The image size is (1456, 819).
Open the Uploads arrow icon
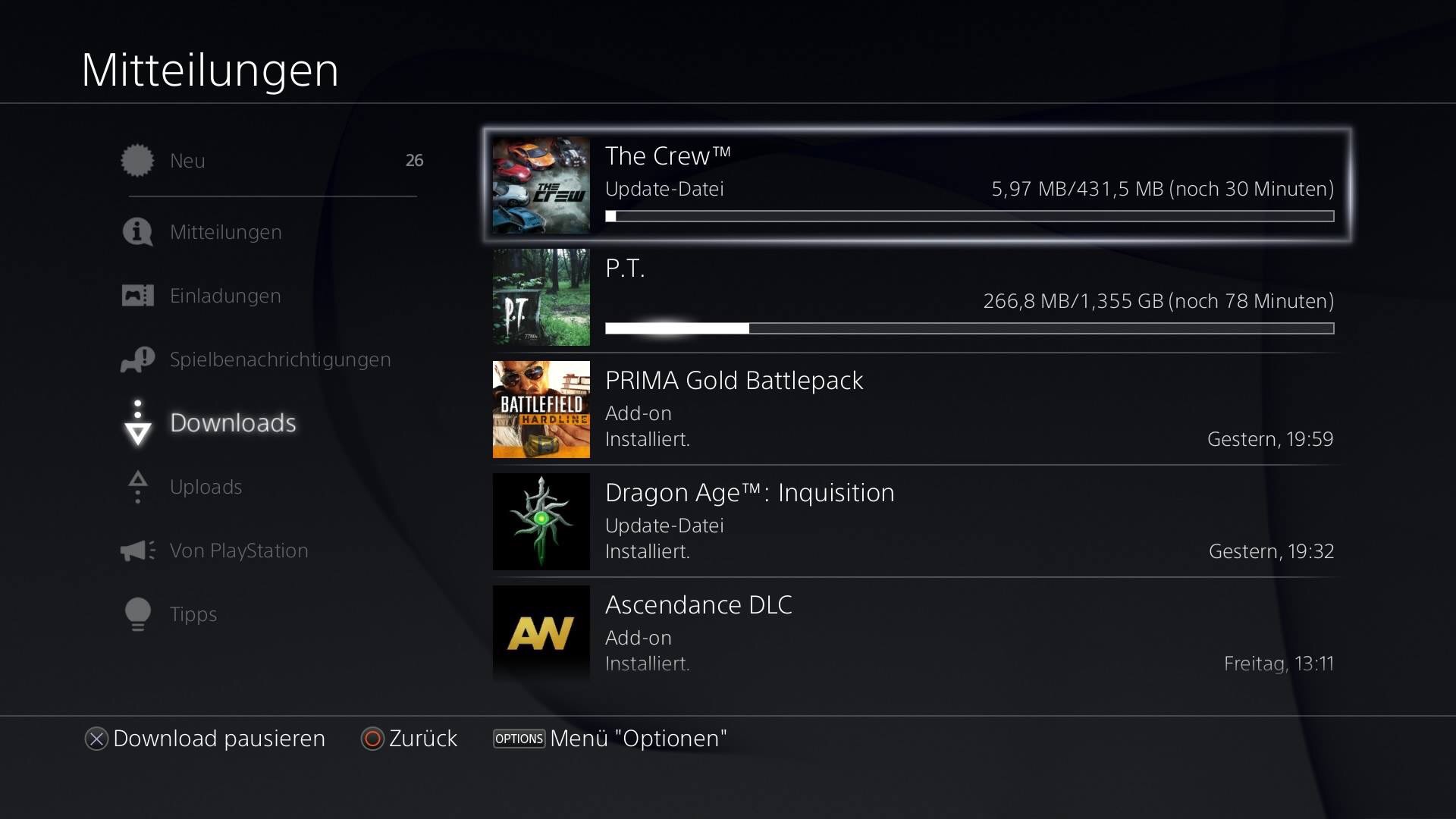[x=137, y=487]
